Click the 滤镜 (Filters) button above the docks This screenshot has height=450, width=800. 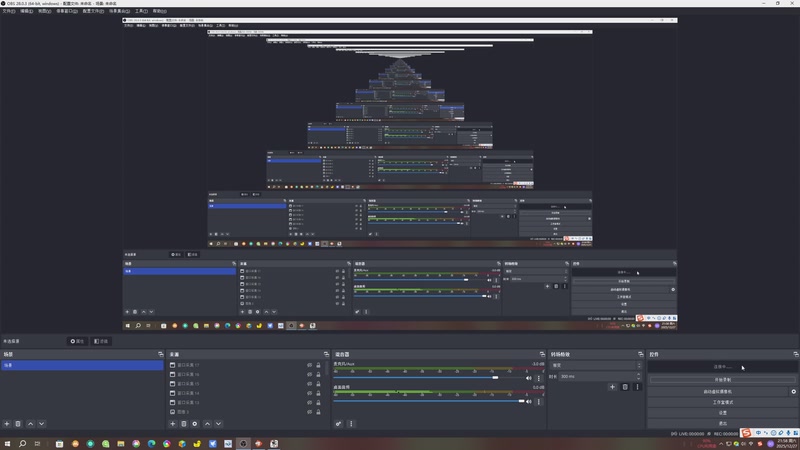click(x=101, y=341)
